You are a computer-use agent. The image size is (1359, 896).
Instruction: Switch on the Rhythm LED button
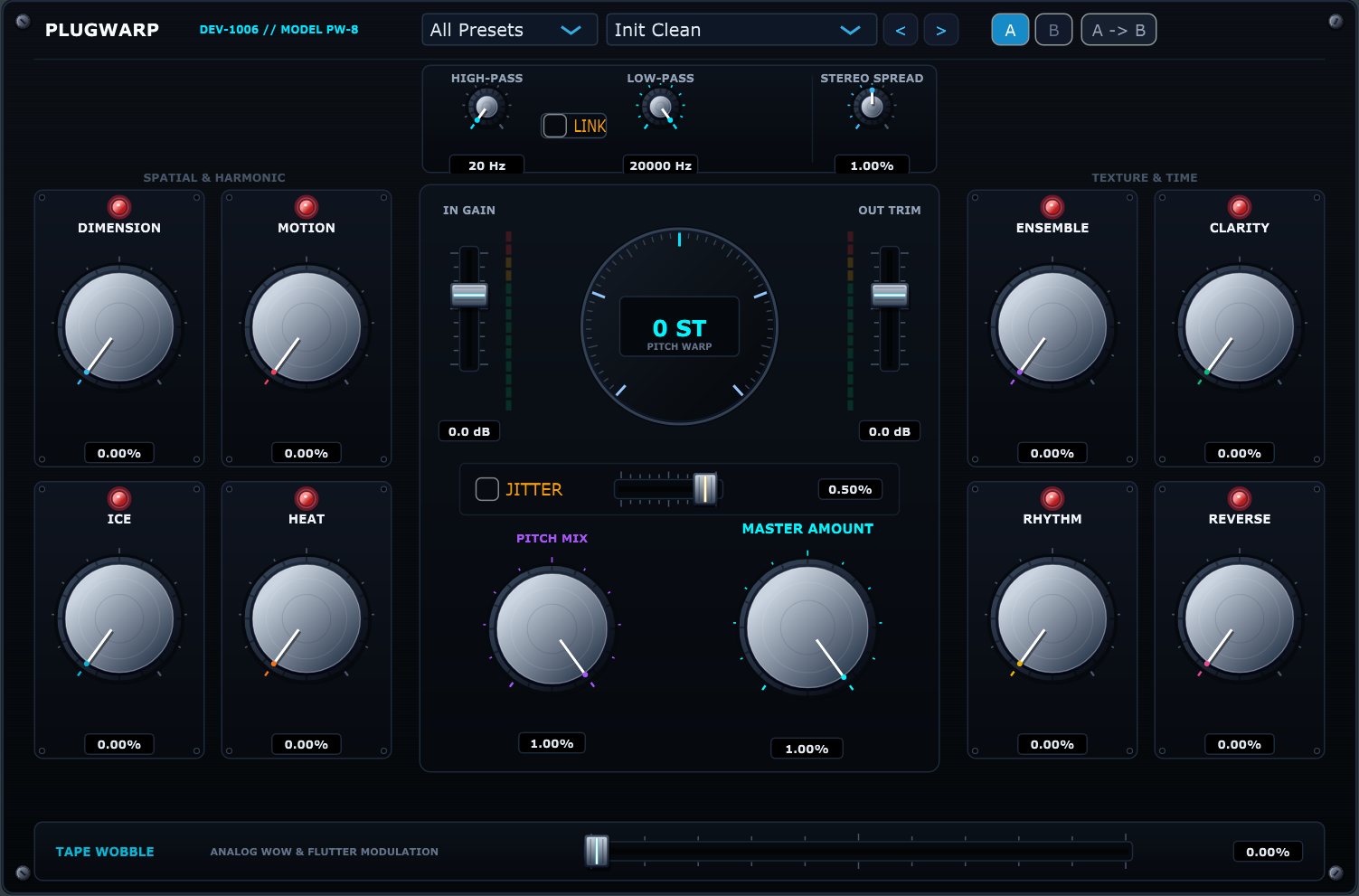1052,498
